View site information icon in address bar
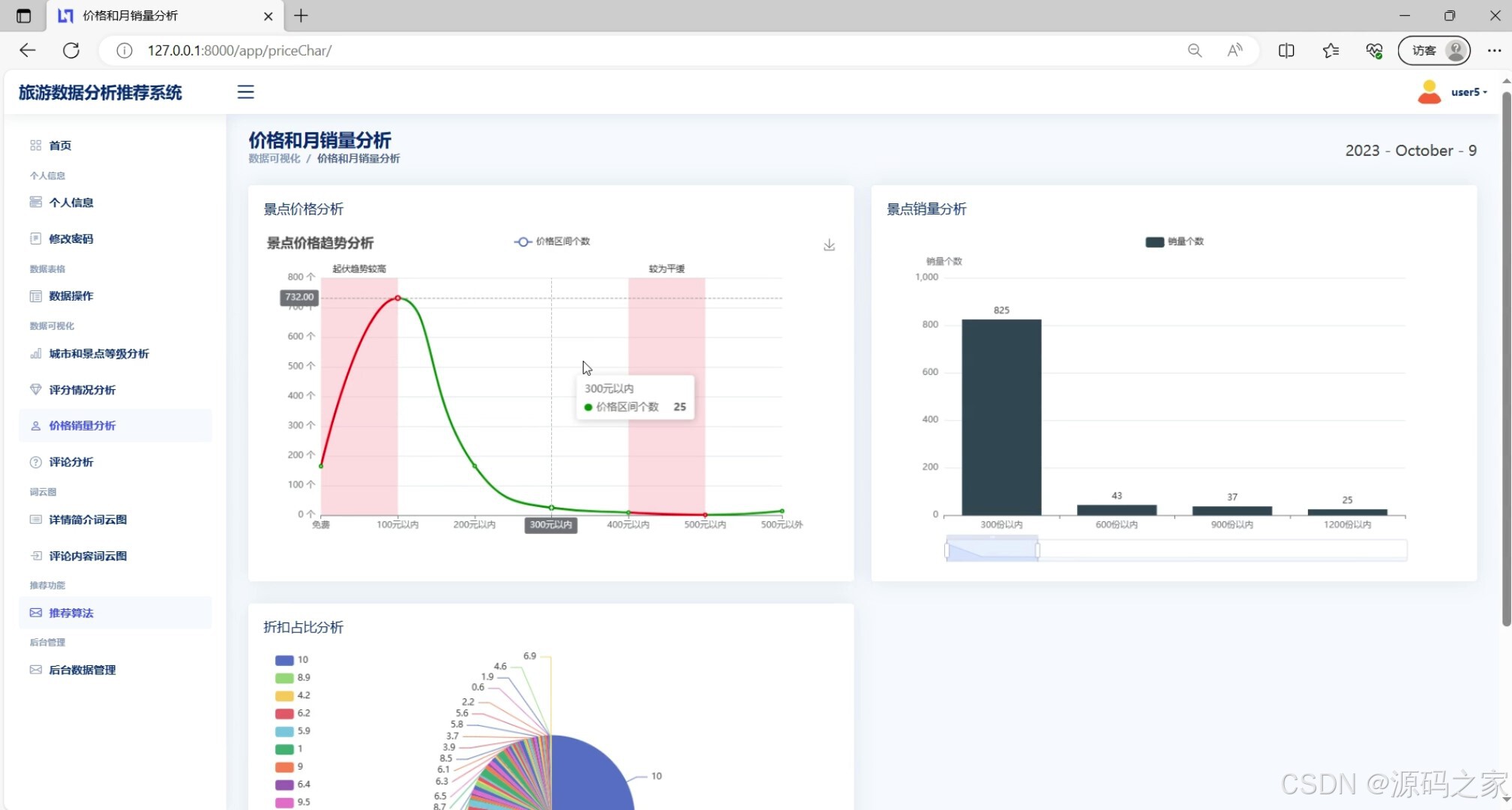The height and width of the screenshot is (810, 1512). point(124,50)
